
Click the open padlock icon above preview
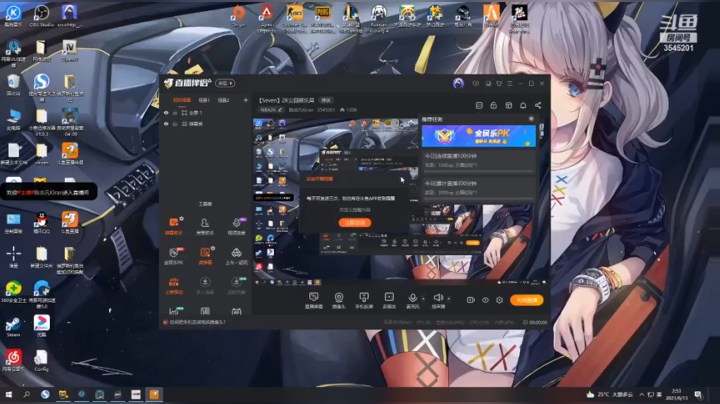tap(494, 105)
